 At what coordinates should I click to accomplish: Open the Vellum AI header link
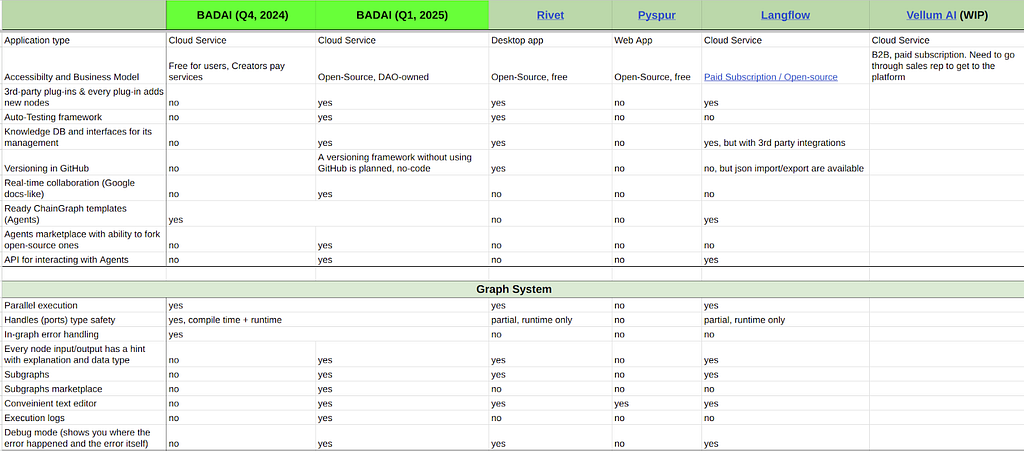[x=931, y=15]
